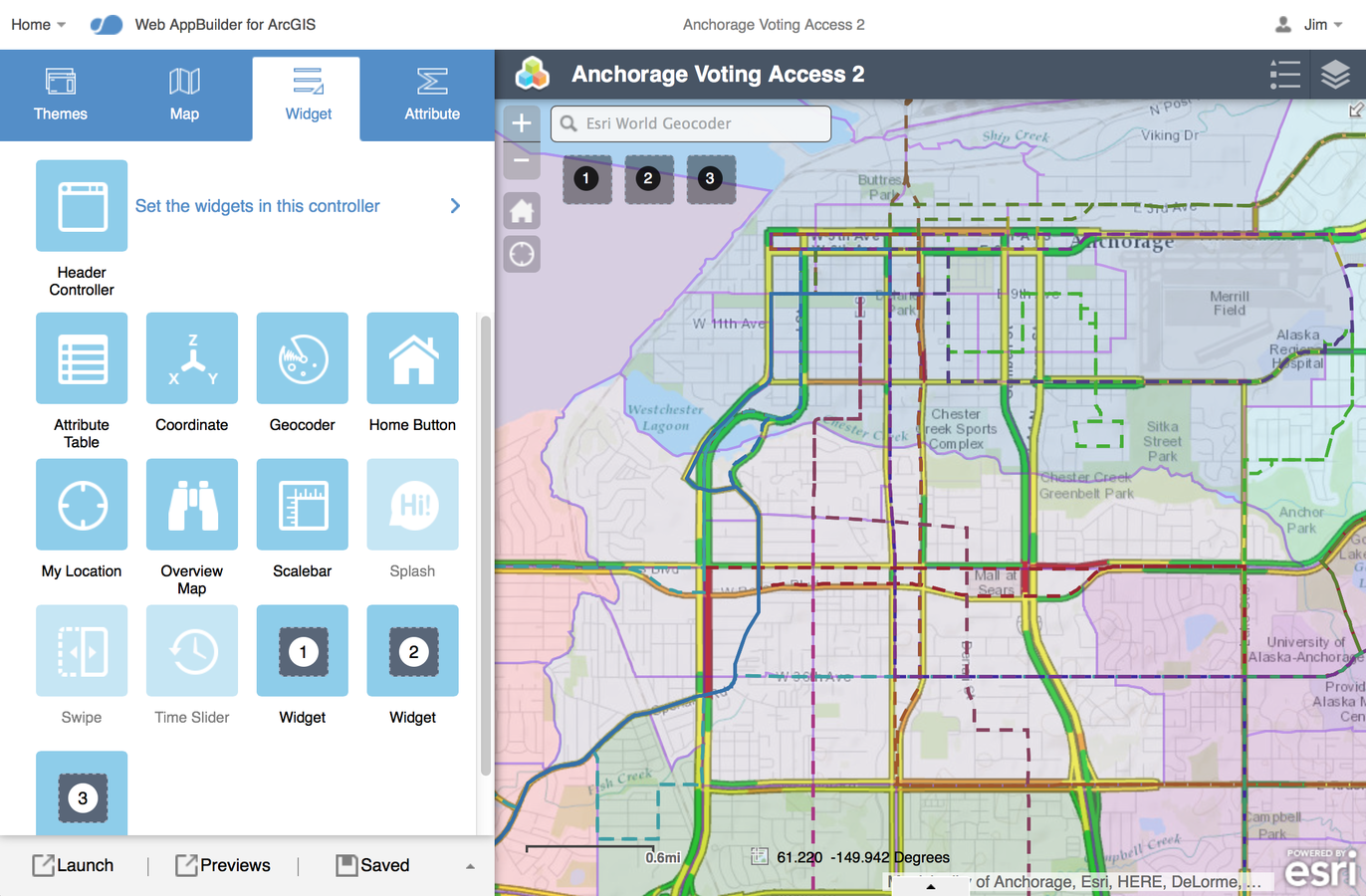Expand the attribute table bottom arrow
The image size is (1366, 896).
tap(930, 886)
